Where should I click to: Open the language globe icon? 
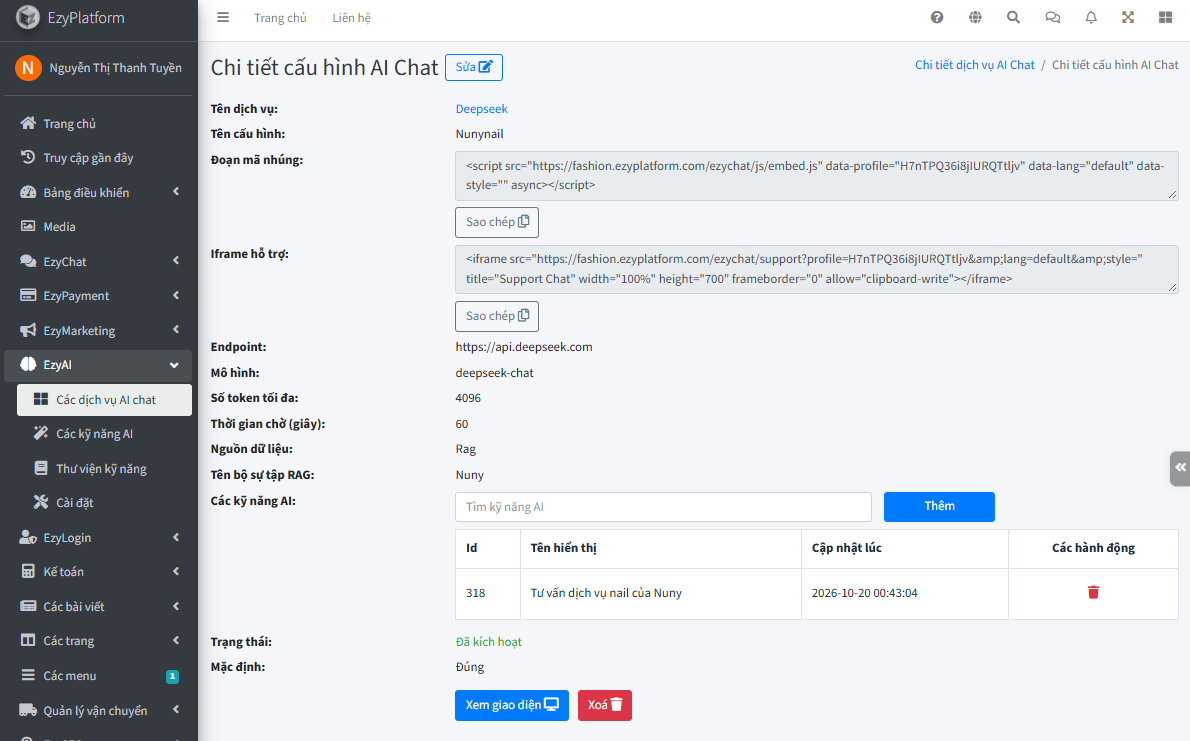coord(975,17)
